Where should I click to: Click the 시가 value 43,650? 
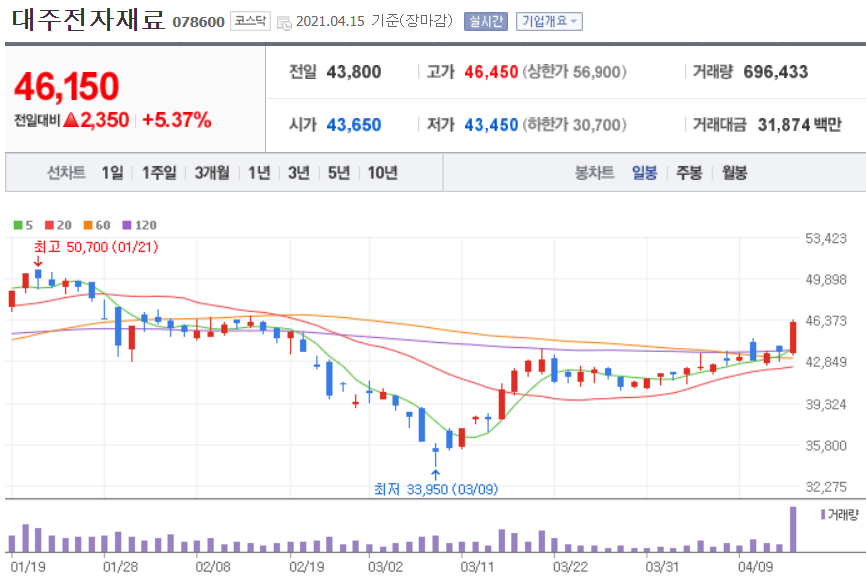(353, 125)
